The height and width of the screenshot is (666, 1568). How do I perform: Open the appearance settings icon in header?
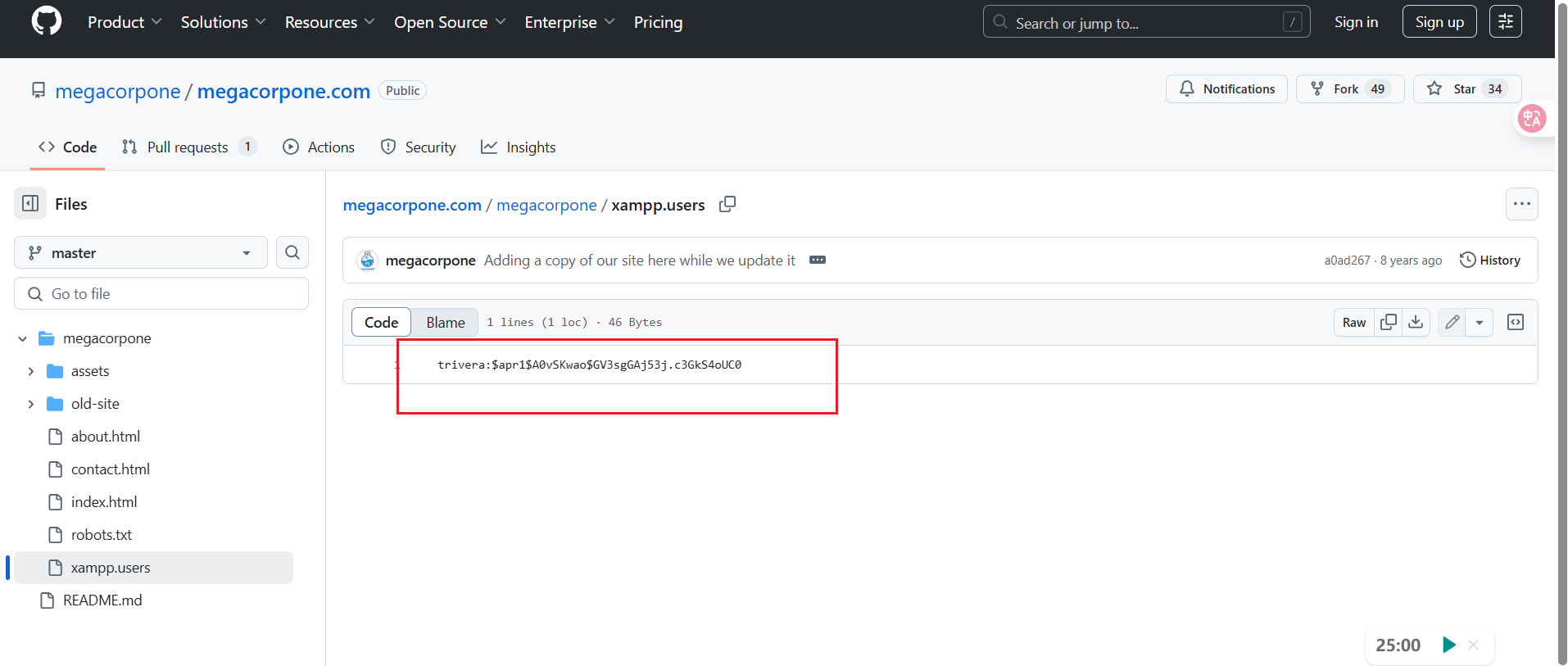tap(1506, 22)
